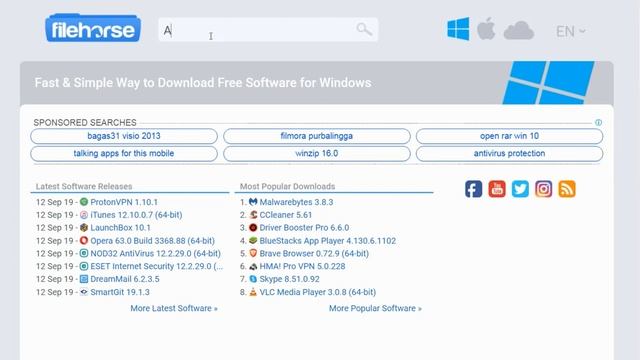Click sponsored search bagas31 visio 2013
The width and height of the screenshot is (640, 360).
pyautogui.click(x=124, y=136)
